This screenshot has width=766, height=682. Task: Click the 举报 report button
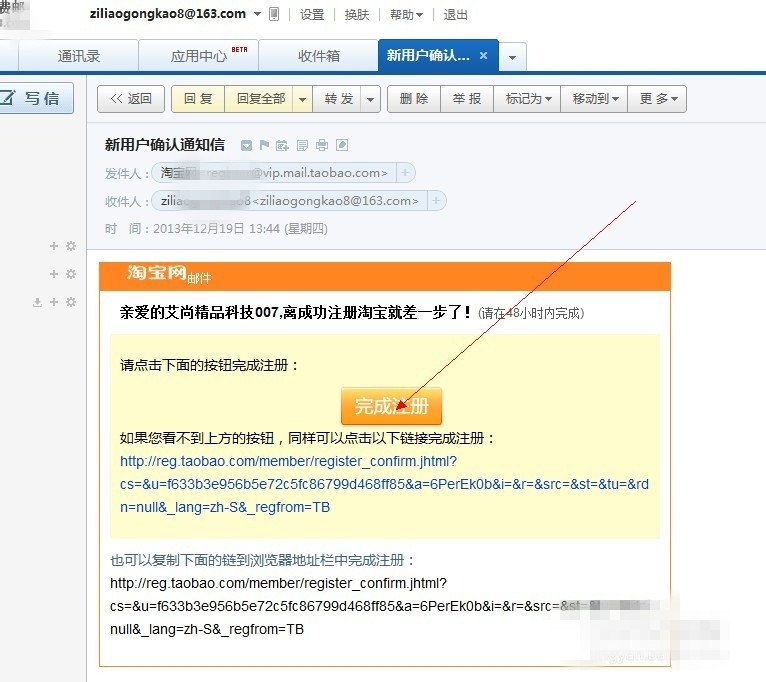pos(467,99)
